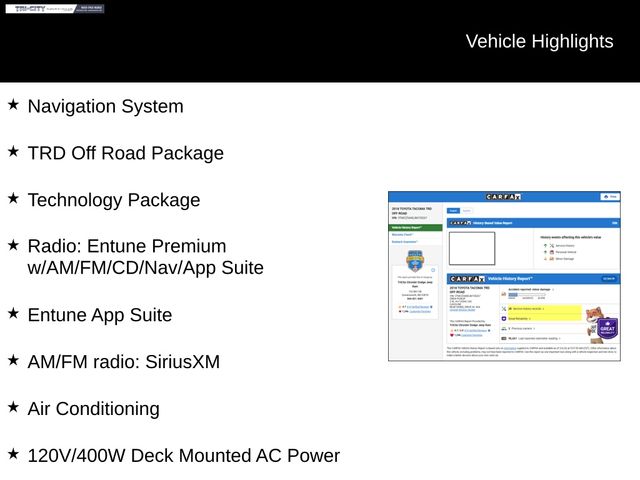Click the printer icon button in CARFAX header
The image size is (640, 480).
[x=609, y=197]
